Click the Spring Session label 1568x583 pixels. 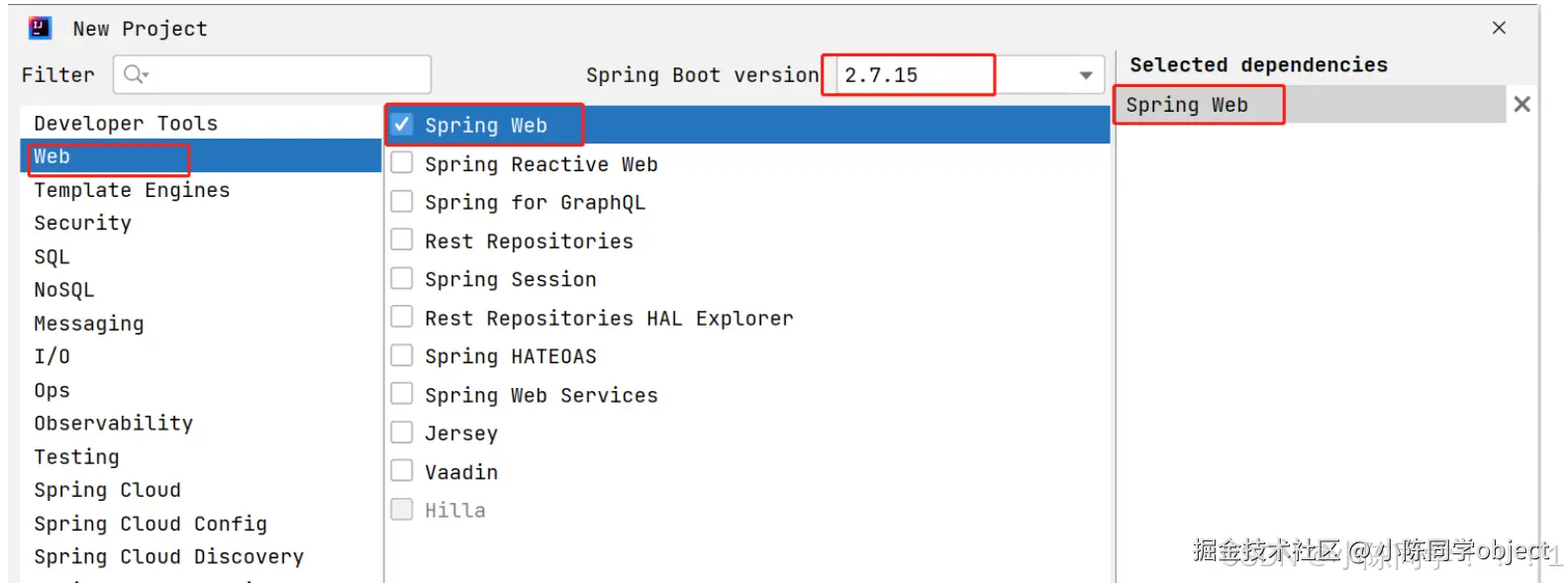(511, 280)
